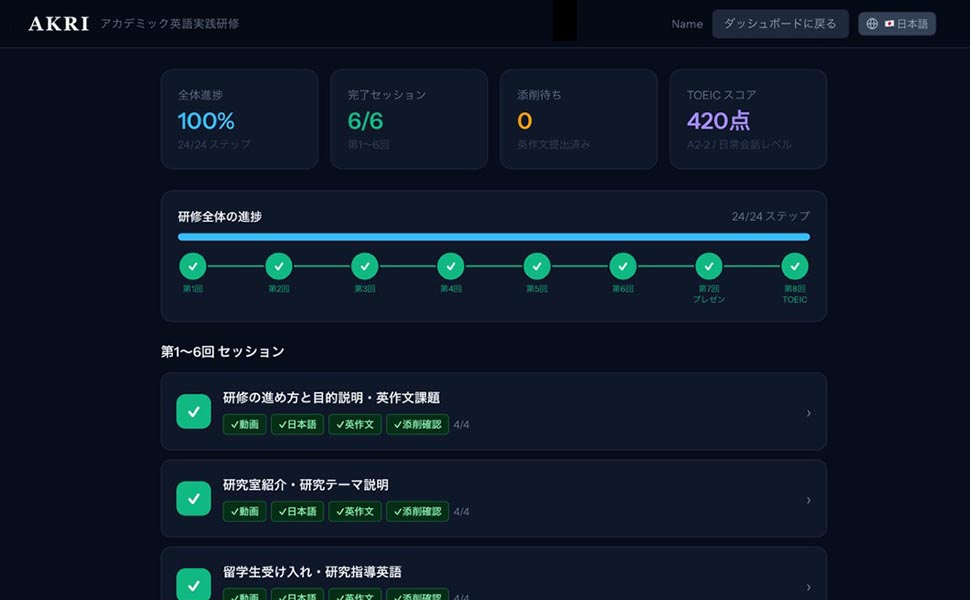Image resolution: width=970 pixels, height=600 pixels.
Task: Click 4/4 count in 研修の進め方 session
Action: (461, 425)
